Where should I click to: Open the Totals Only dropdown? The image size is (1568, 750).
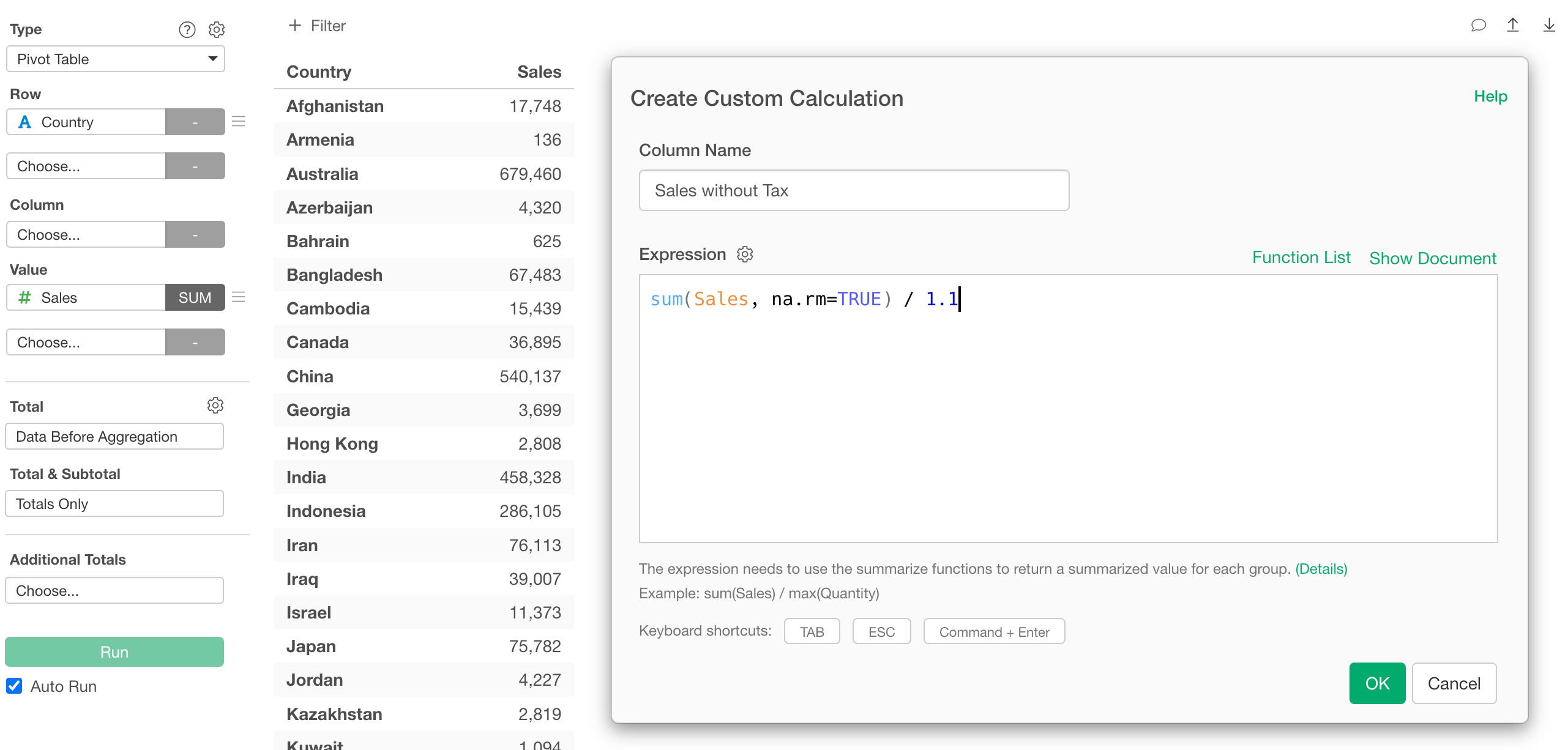click(114, 503)
